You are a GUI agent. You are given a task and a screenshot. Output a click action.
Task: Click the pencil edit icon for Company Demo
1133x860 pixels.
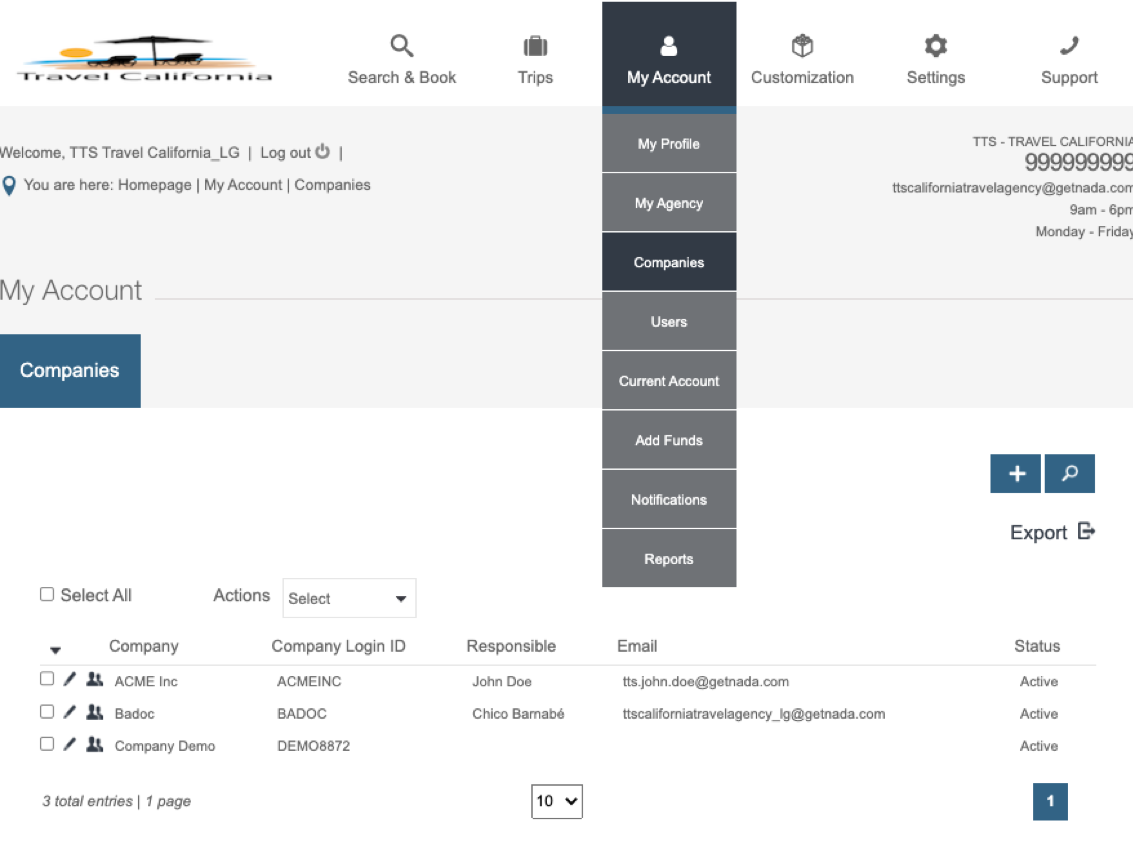pos(69,745)
